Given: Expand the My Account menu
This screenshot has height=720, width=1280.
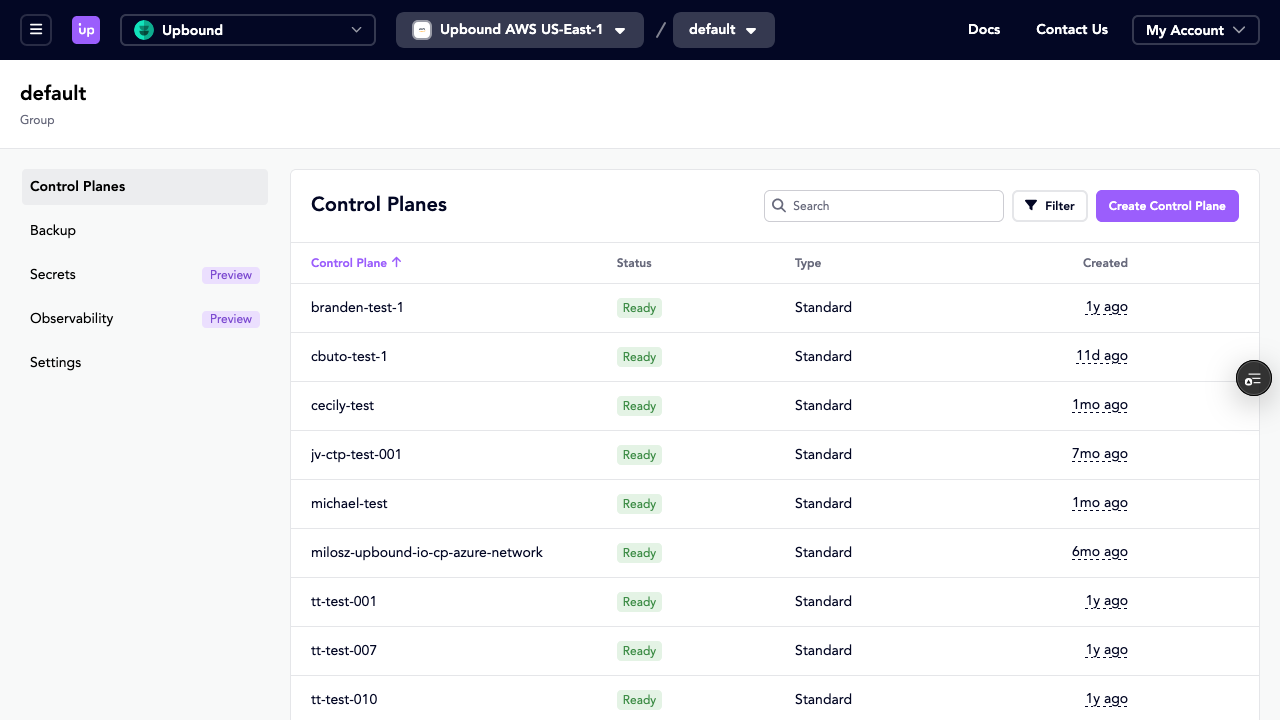Looking at the screenshot, I should [x=1195, y=29].
